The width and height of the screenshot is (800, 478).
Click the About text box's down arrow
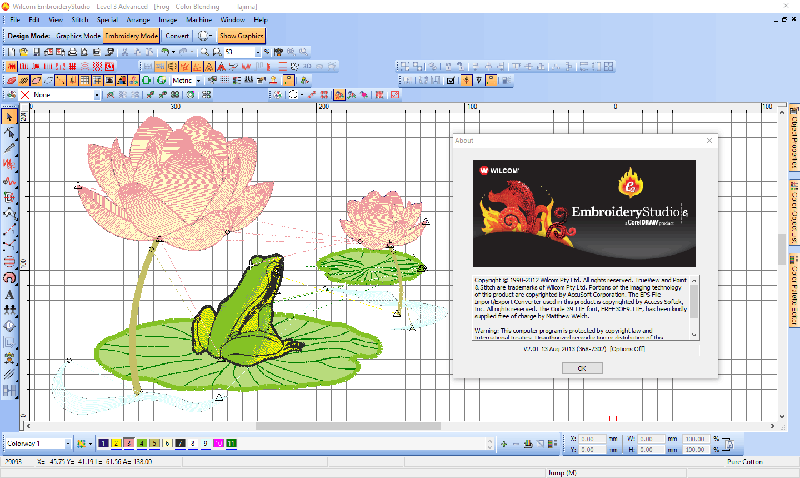[694, 335]
